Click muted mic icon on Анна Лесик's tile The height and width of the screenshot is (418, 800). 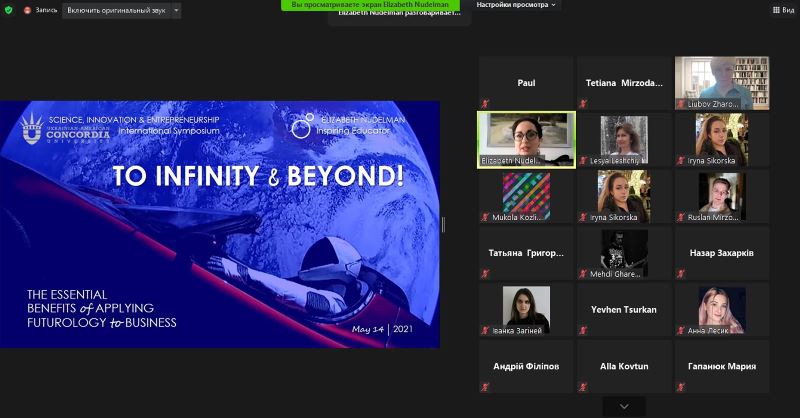click(x=681, y=330)
